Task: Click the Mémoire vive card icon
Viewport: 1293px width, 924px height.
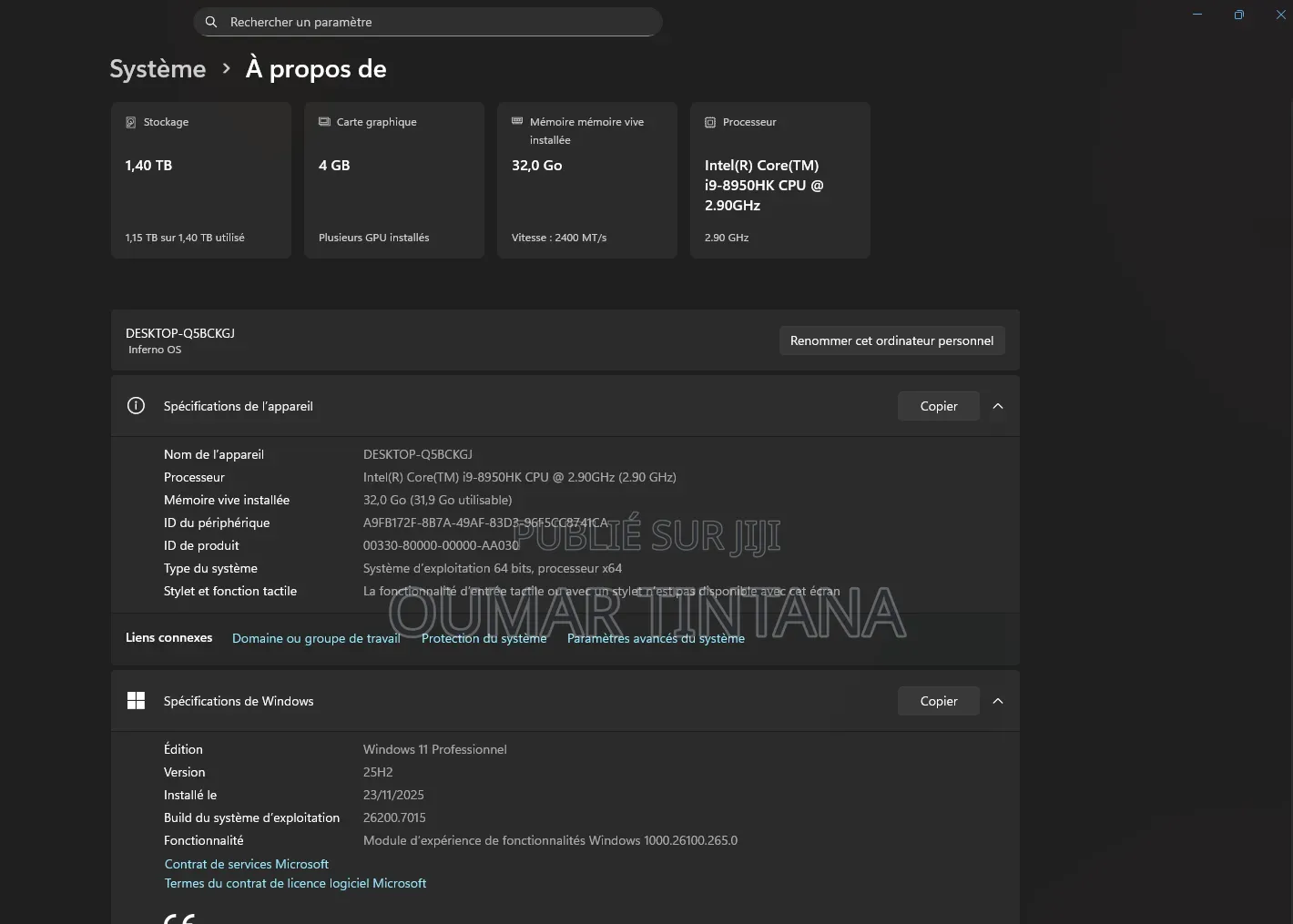Action: click(517, 121)
